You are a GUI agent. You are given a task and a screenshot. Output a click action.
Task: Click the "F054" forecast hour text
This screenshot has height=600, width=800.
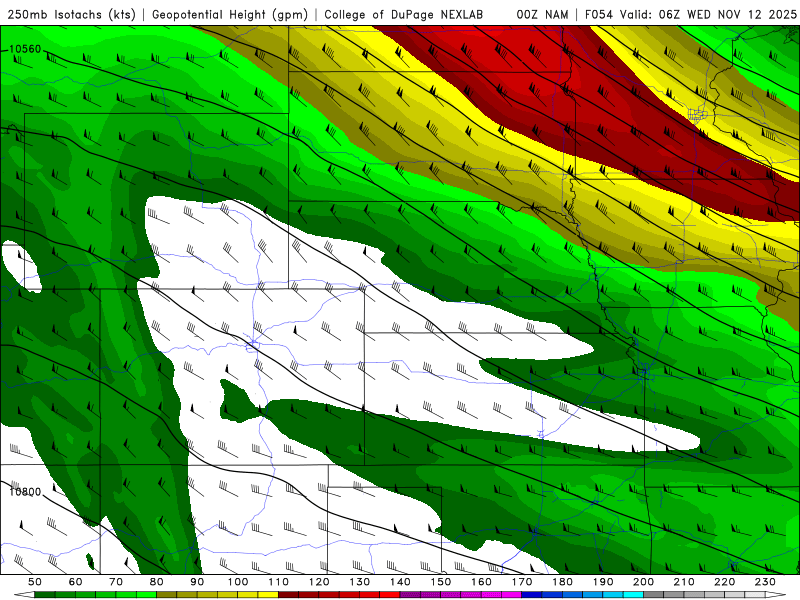[599, 15]
